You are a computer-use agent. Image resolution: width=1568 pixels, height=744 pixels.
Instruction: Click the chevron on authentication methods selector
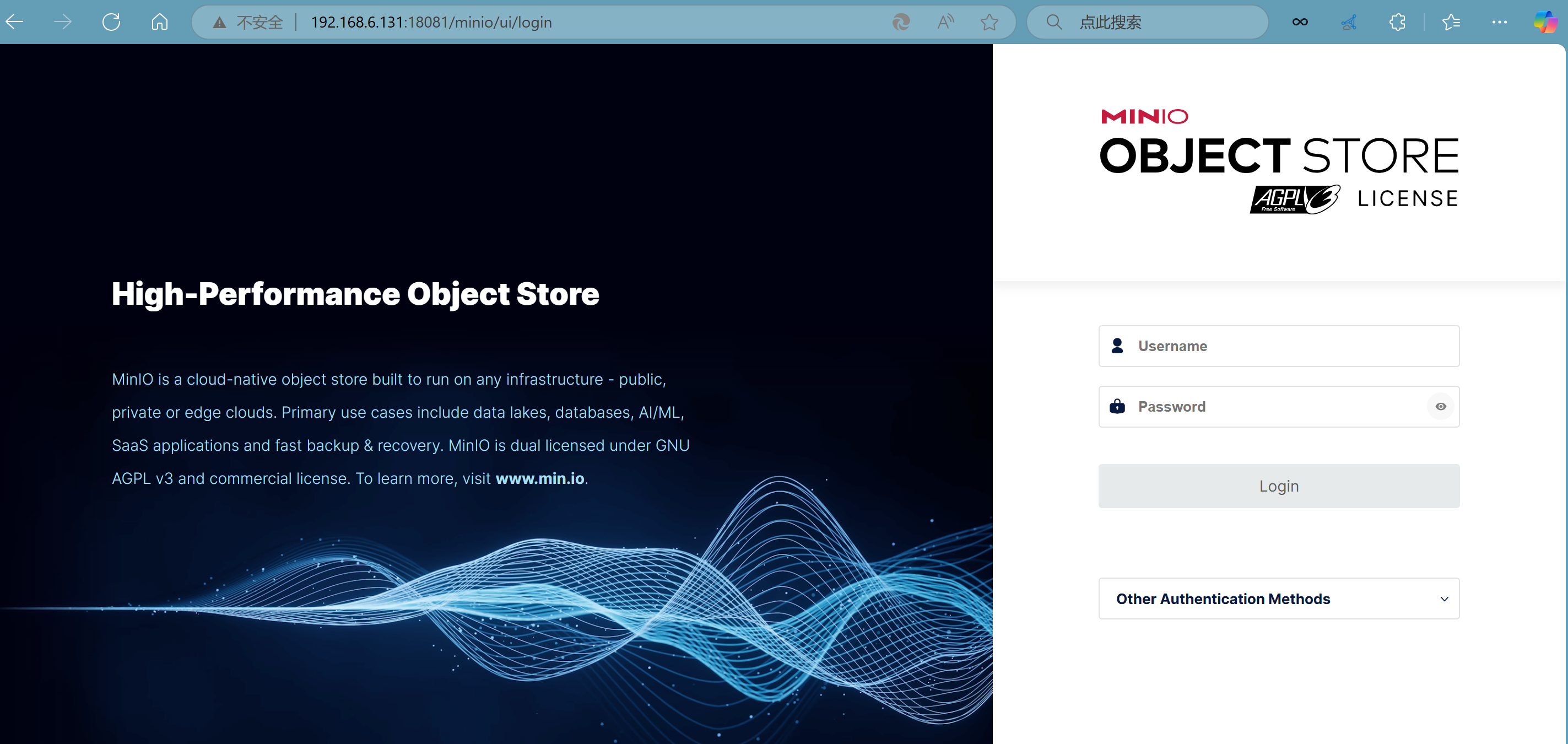pyautogui.click(x=1444, y=599)
